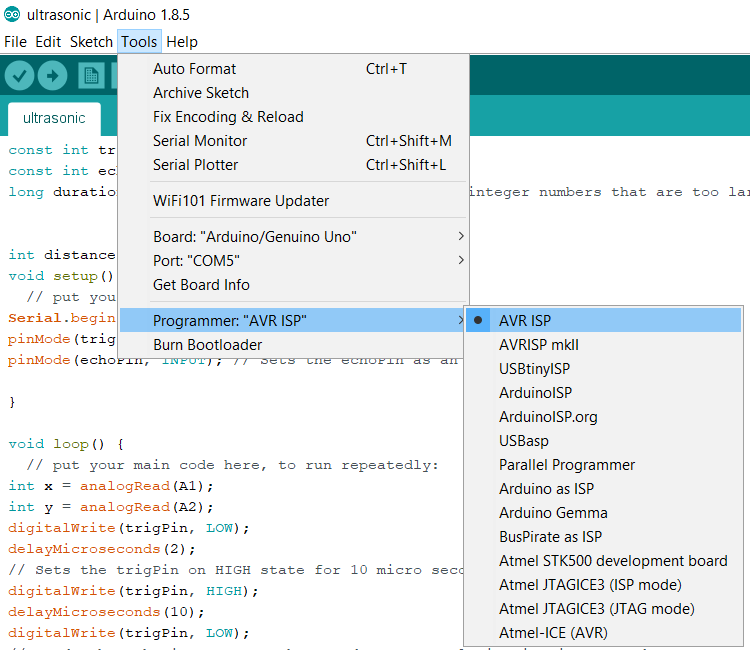Click the 'int y = analogRead(A2);' line
The image size is (750, 650).
tap(111, 507)
